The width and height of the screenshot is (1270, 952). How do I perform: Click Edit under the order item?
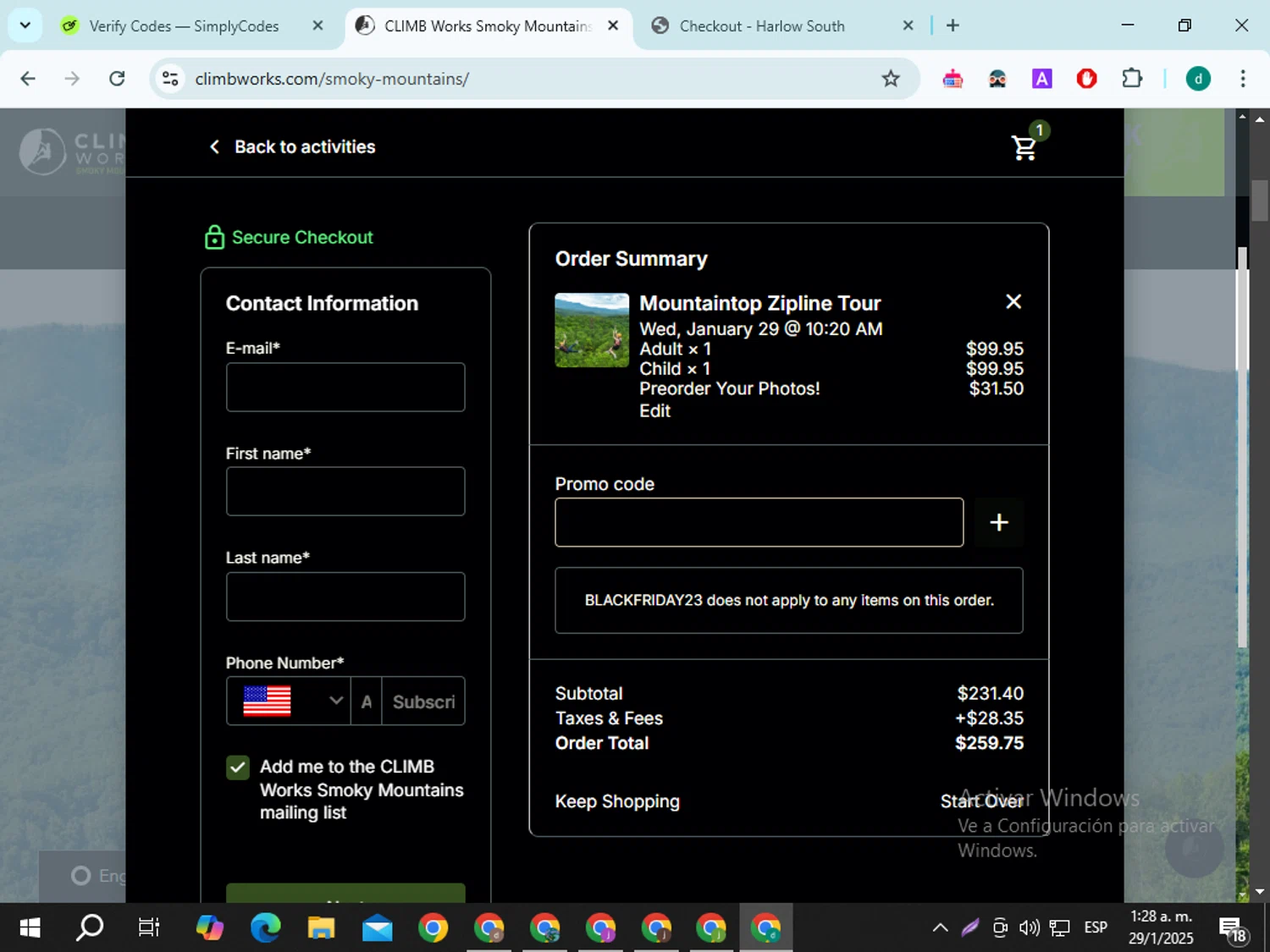click(654, 411)
